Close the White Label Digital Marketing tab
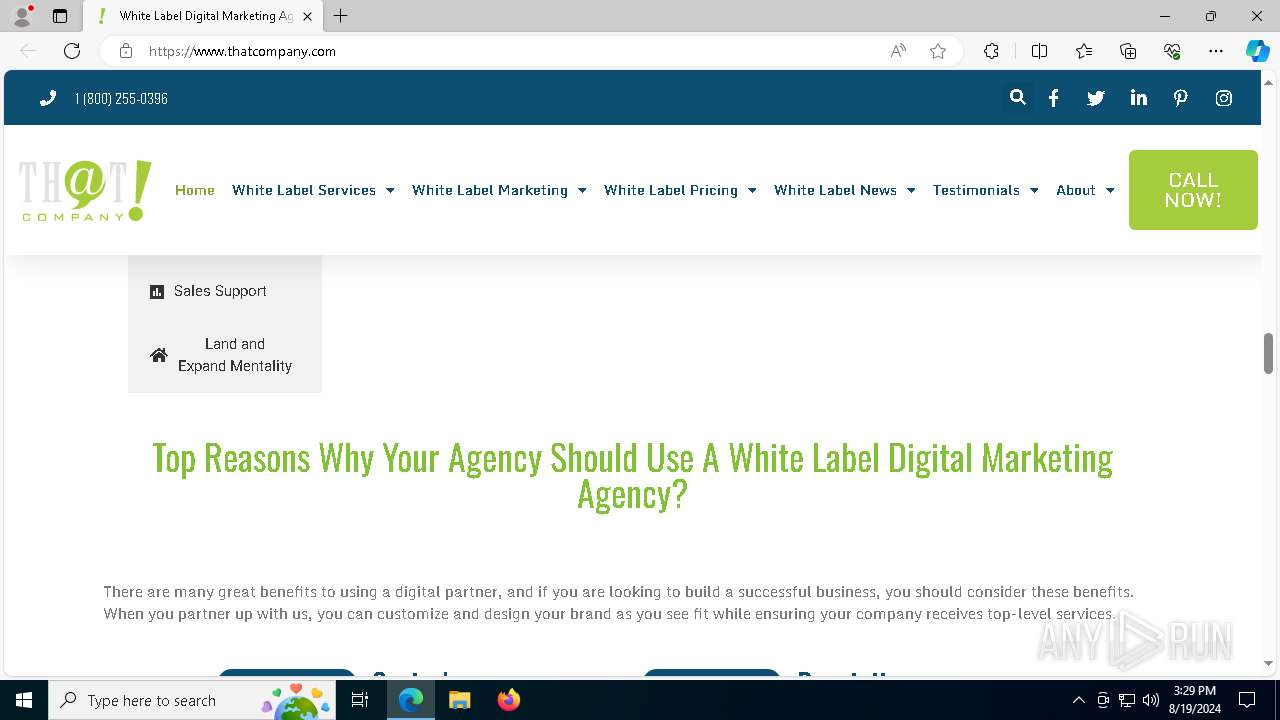This screenshot has width=1280, height=720. pos(307,16)
